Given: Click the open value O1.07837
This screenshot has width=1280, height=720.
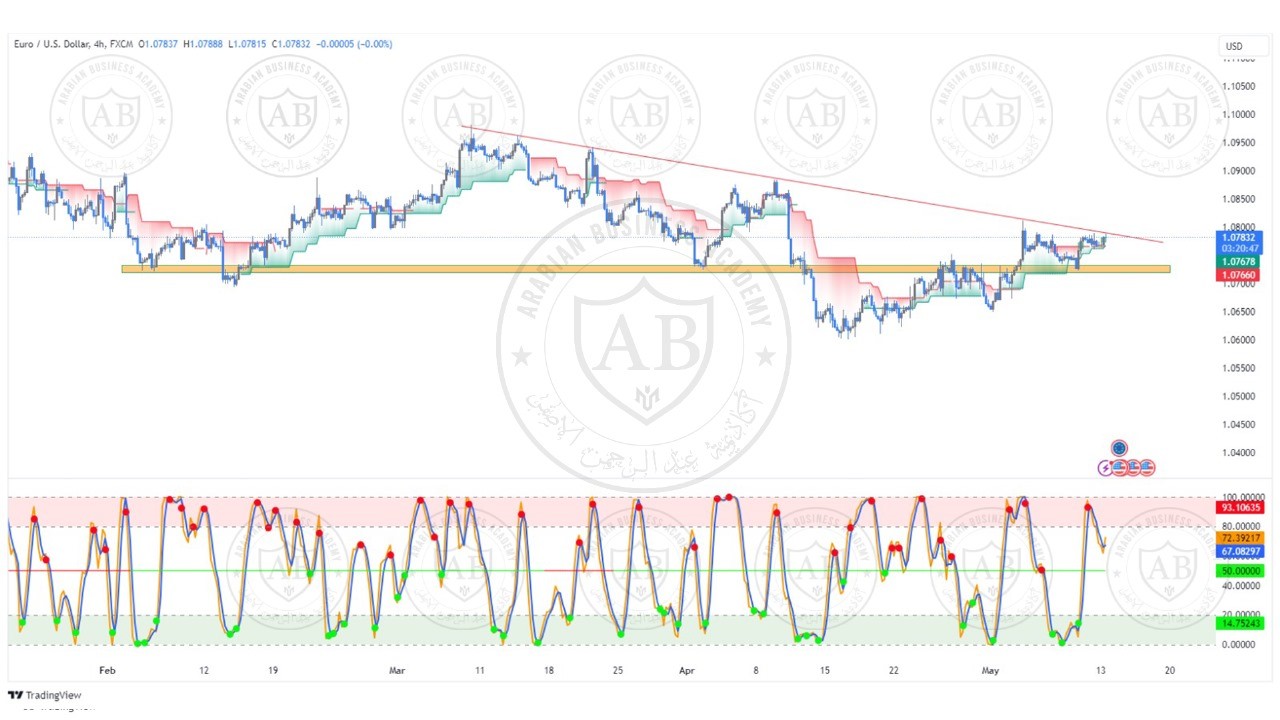Looking at the screenshot, I should [158, 44].
